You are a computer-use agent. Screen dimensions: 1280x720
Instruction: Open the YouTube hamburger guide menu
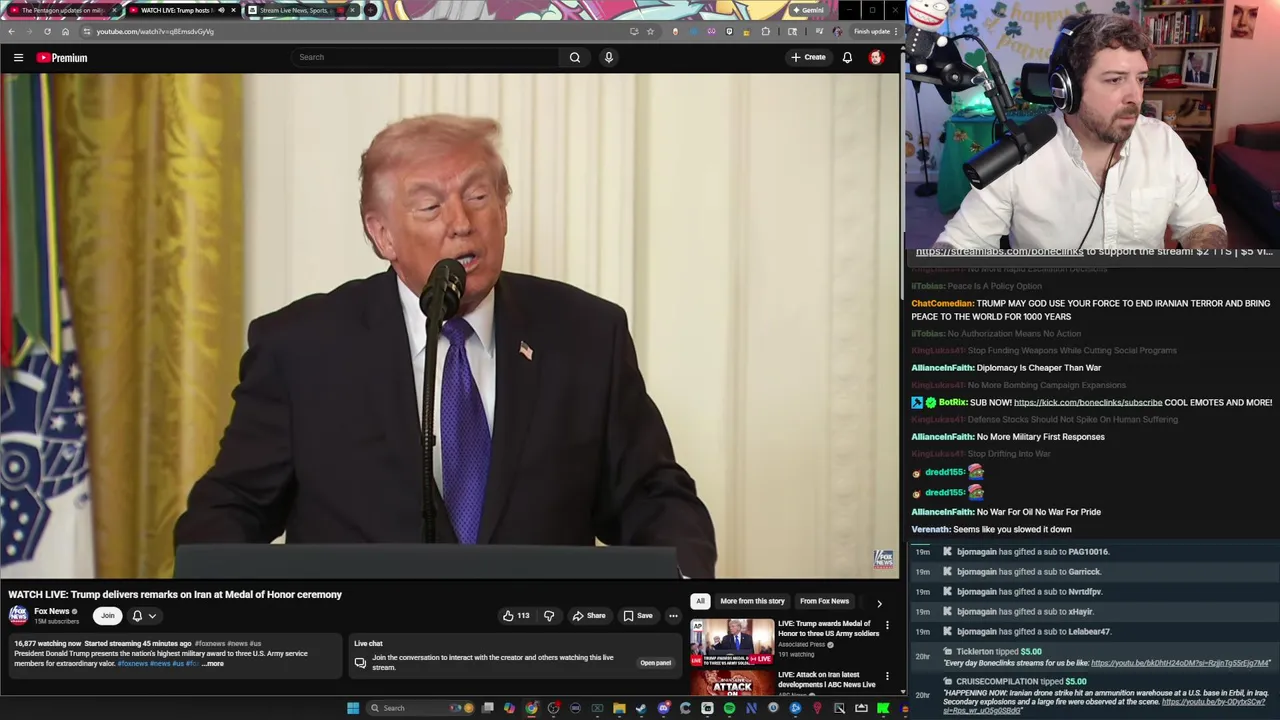[x=18, y=57]
